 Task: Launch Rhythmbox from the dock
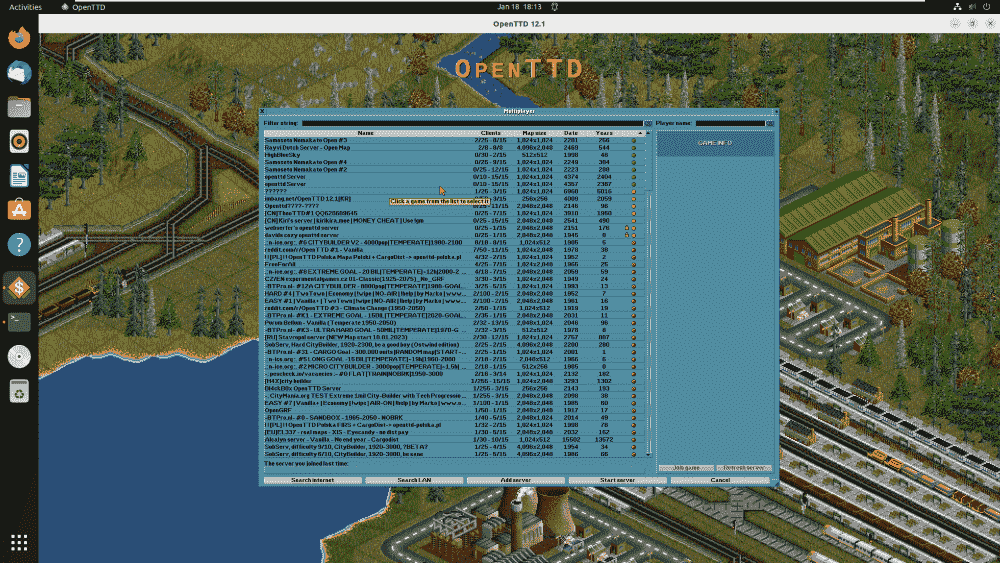[19, 142]
